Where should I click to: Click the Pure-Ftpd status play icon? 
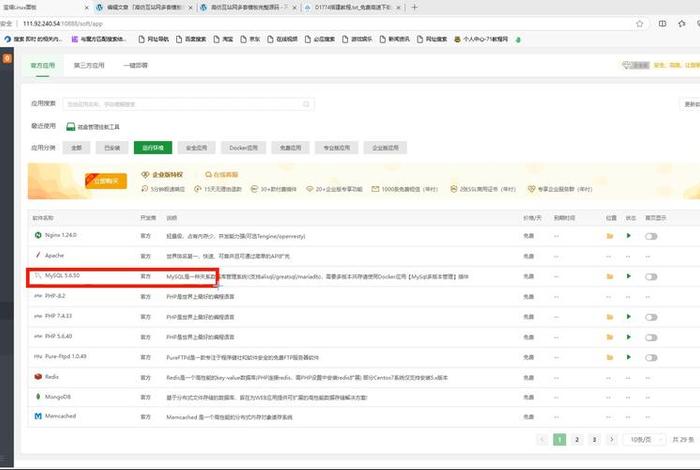[x=629, y=357]
